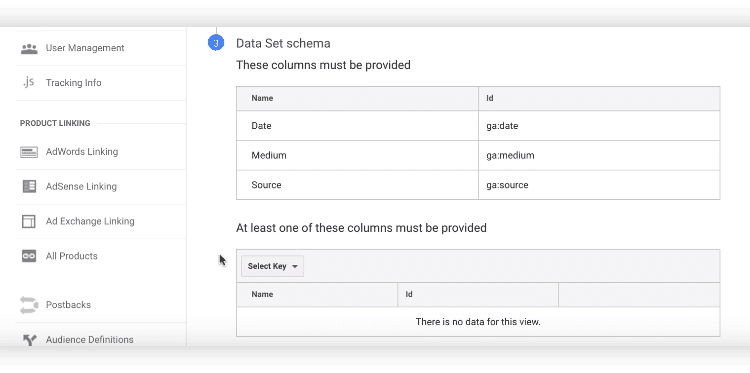This screenshot has width=750, height=373.
Task: Click the All Products link icon
Action: (x=29, y=256)
